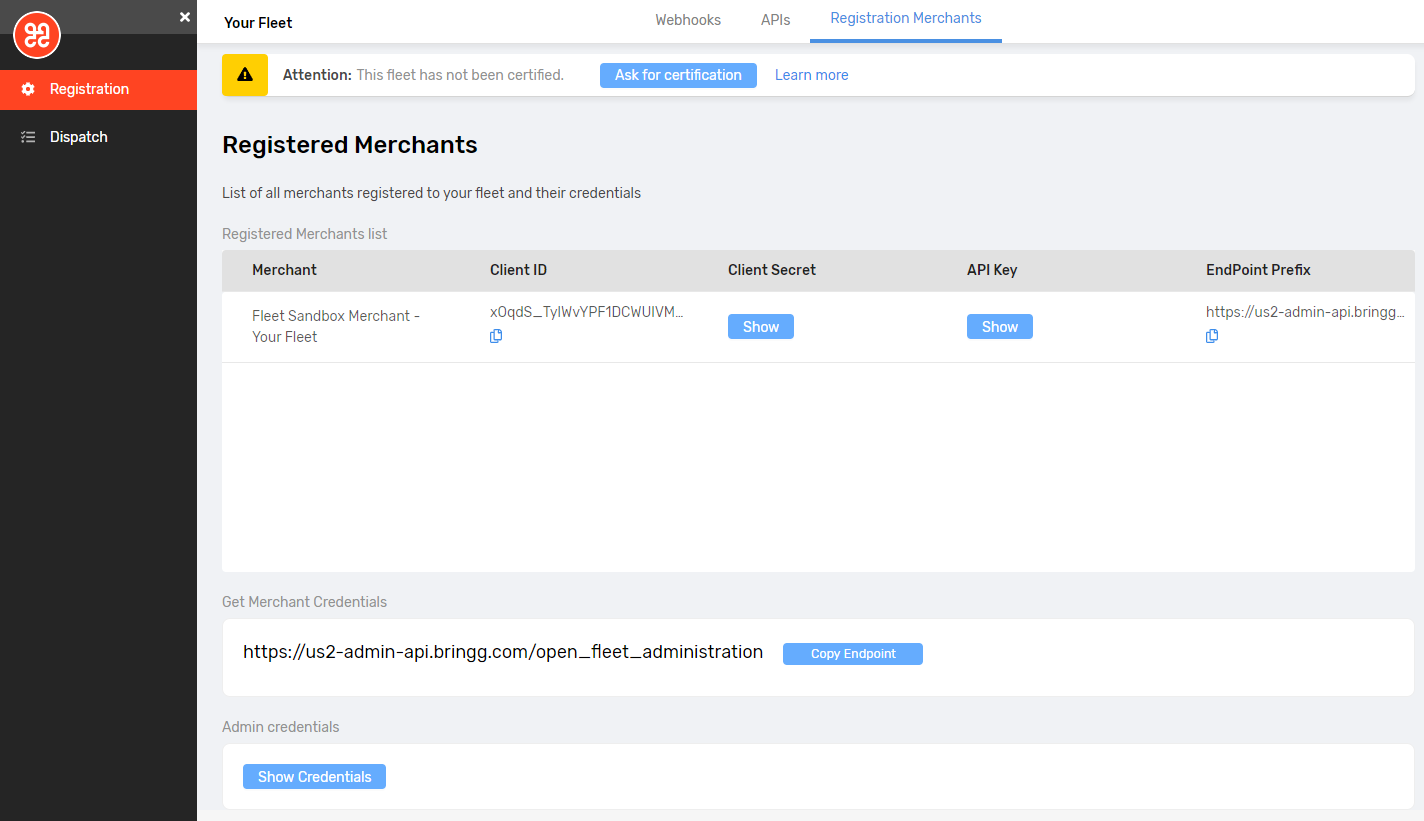Click the Bringg logo icon
Viewport: 1424px width, 821px height.
click(37, 35)
